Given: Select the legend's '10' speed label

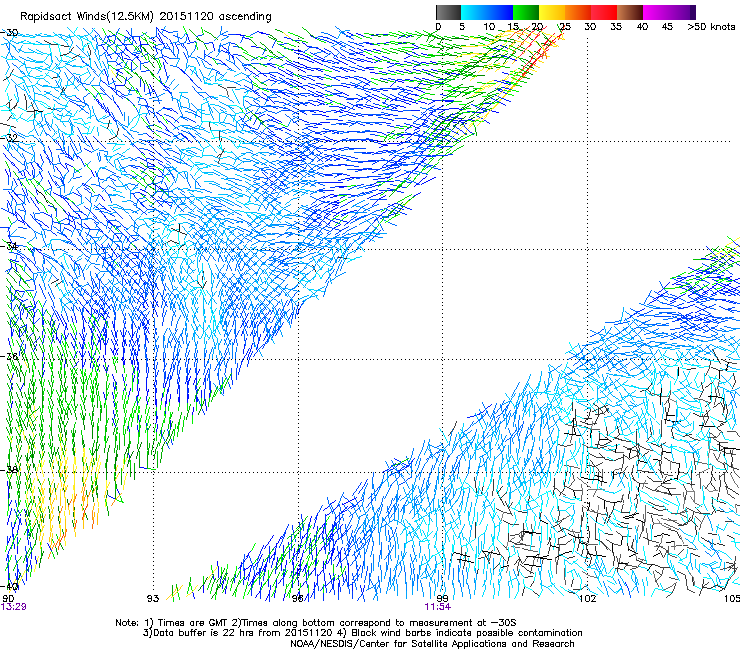Looking at the screenshot, I should pyautogui.click(x=489, y=27).
